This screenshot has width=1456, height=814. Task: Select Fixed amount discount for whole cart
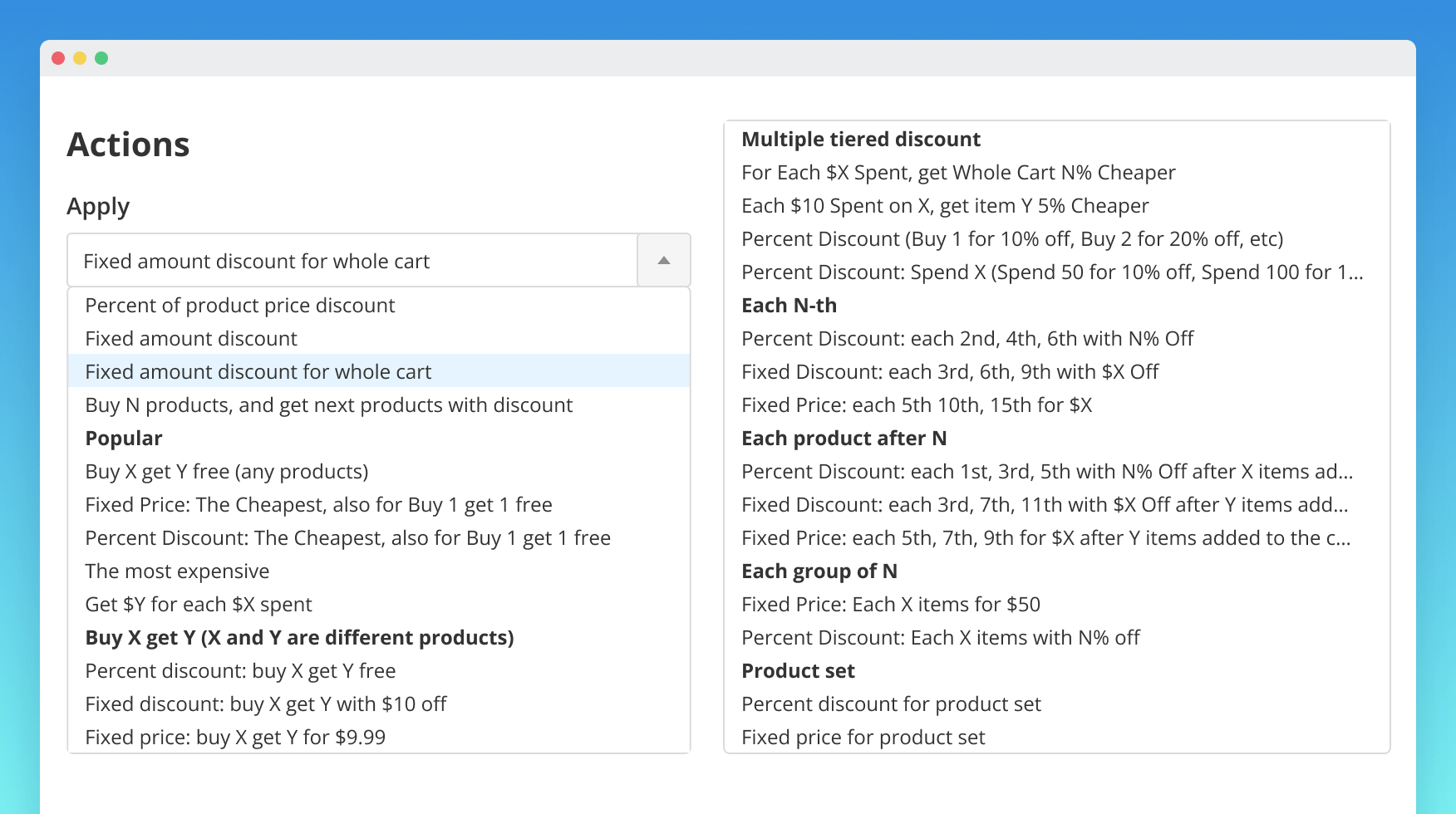point(258,372)
